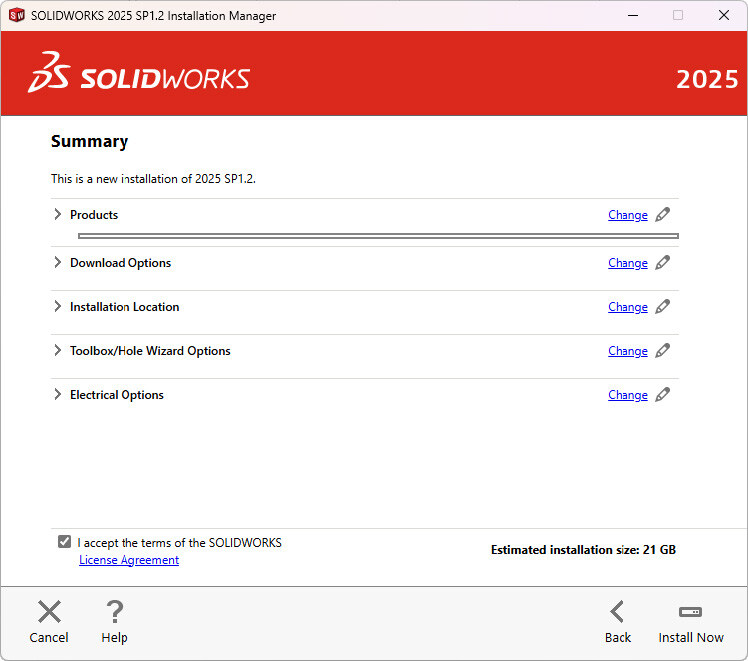The height and width of the screenshot is (661, 748).
Task: Click the Installation Location label
Action: 125,307
